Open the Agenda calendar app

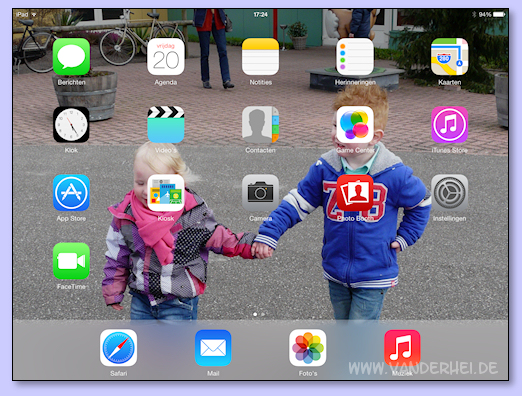166,57
